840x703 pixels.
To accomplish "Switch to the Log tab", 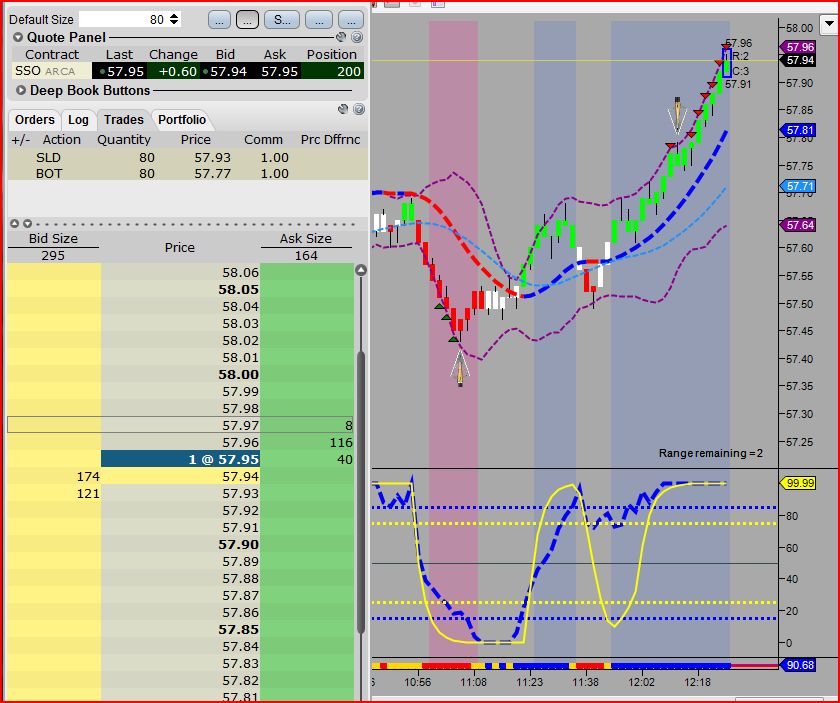I will pyautogui.click(x=78, y=119).
